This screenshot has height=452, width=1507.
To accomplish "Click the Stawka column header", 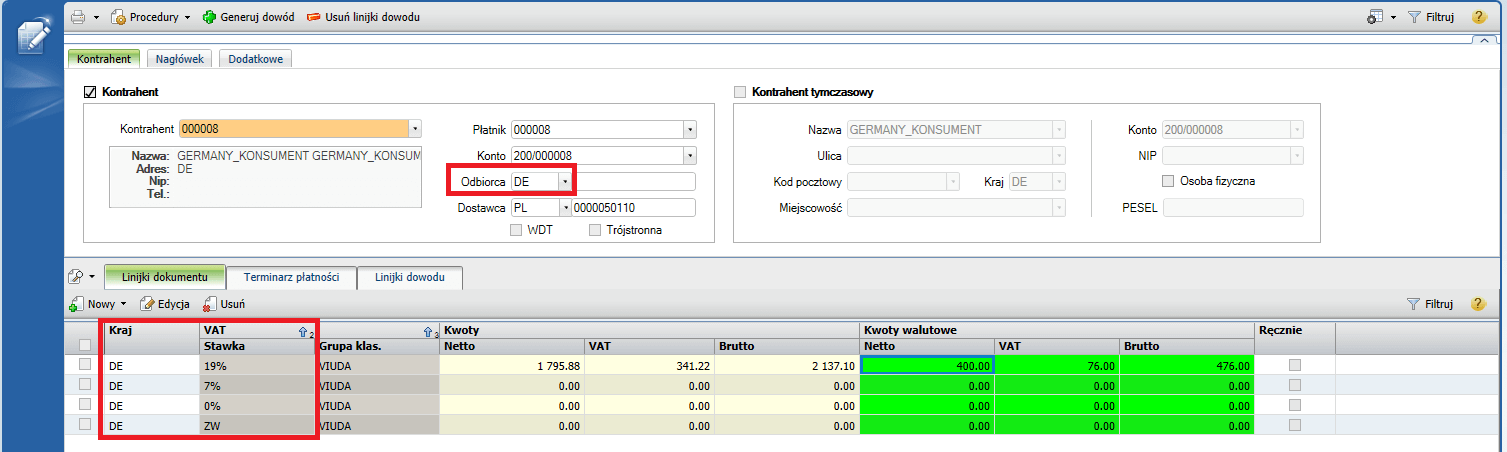I will [257, 346].
